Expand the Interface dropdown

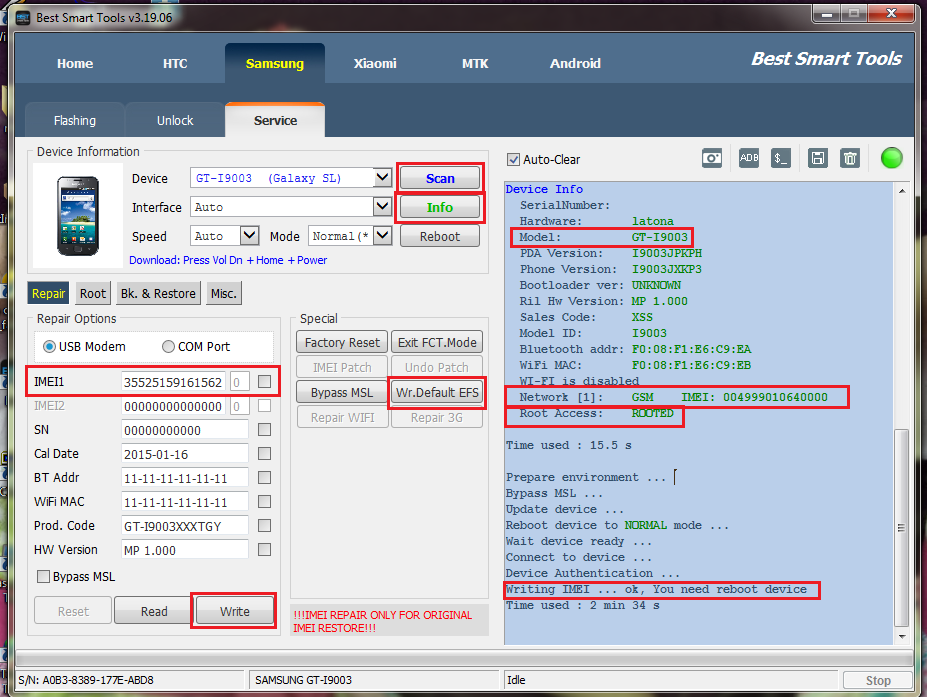383,206
